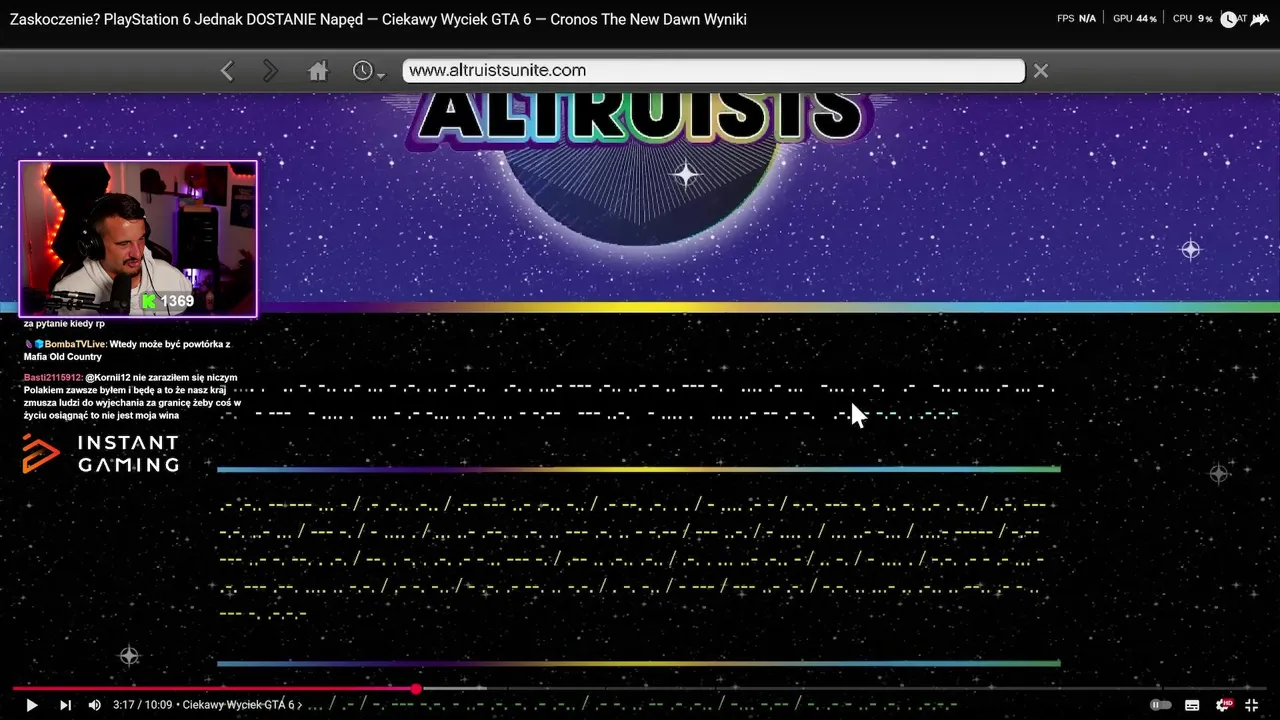Image resolution: width=1280 pixels, height=720 pixels.
Task: Click the Watch Later clock icon
Action: [x=1228, y=19]
